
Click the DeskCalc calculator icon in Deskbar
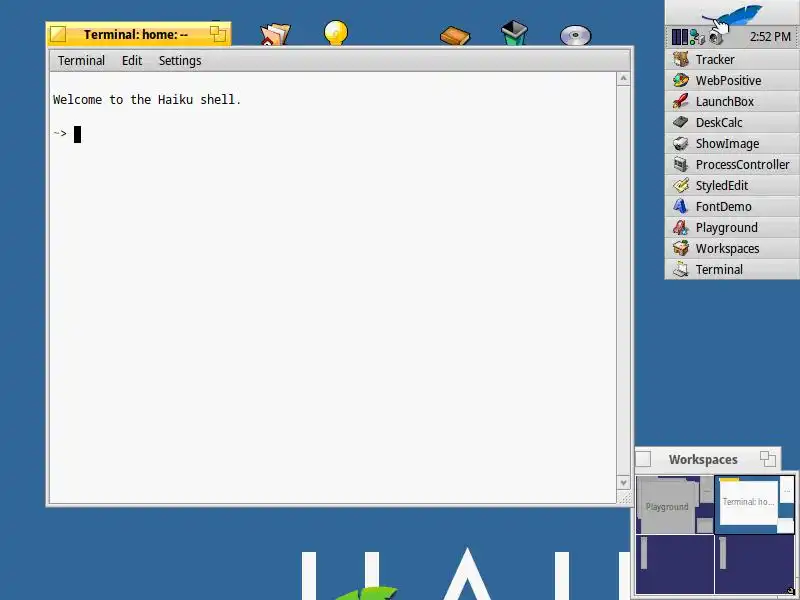click(x=681, y=122)
